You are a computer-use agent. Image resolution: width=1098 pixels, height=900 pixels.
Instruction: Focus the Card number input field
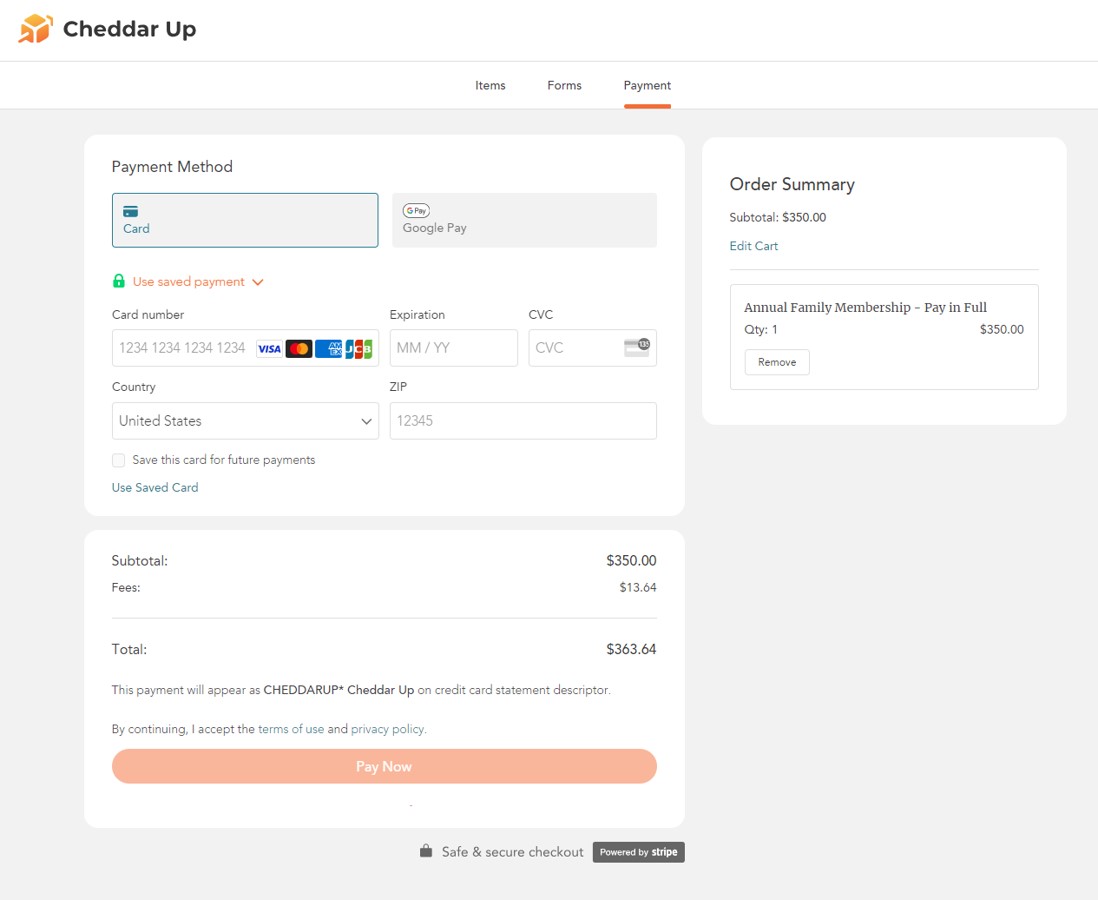182,348
